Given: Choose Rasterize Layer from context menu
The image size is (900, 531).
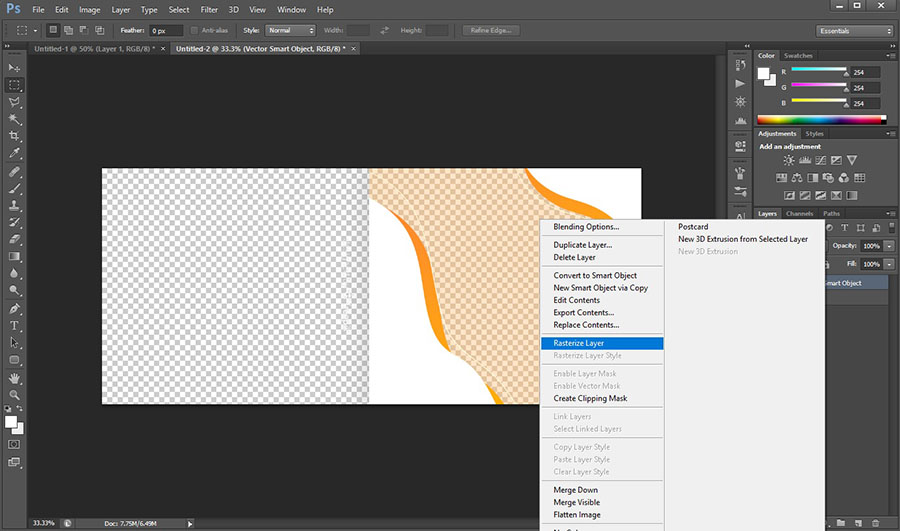Looking at the screenshot, I should click(579, 343).
